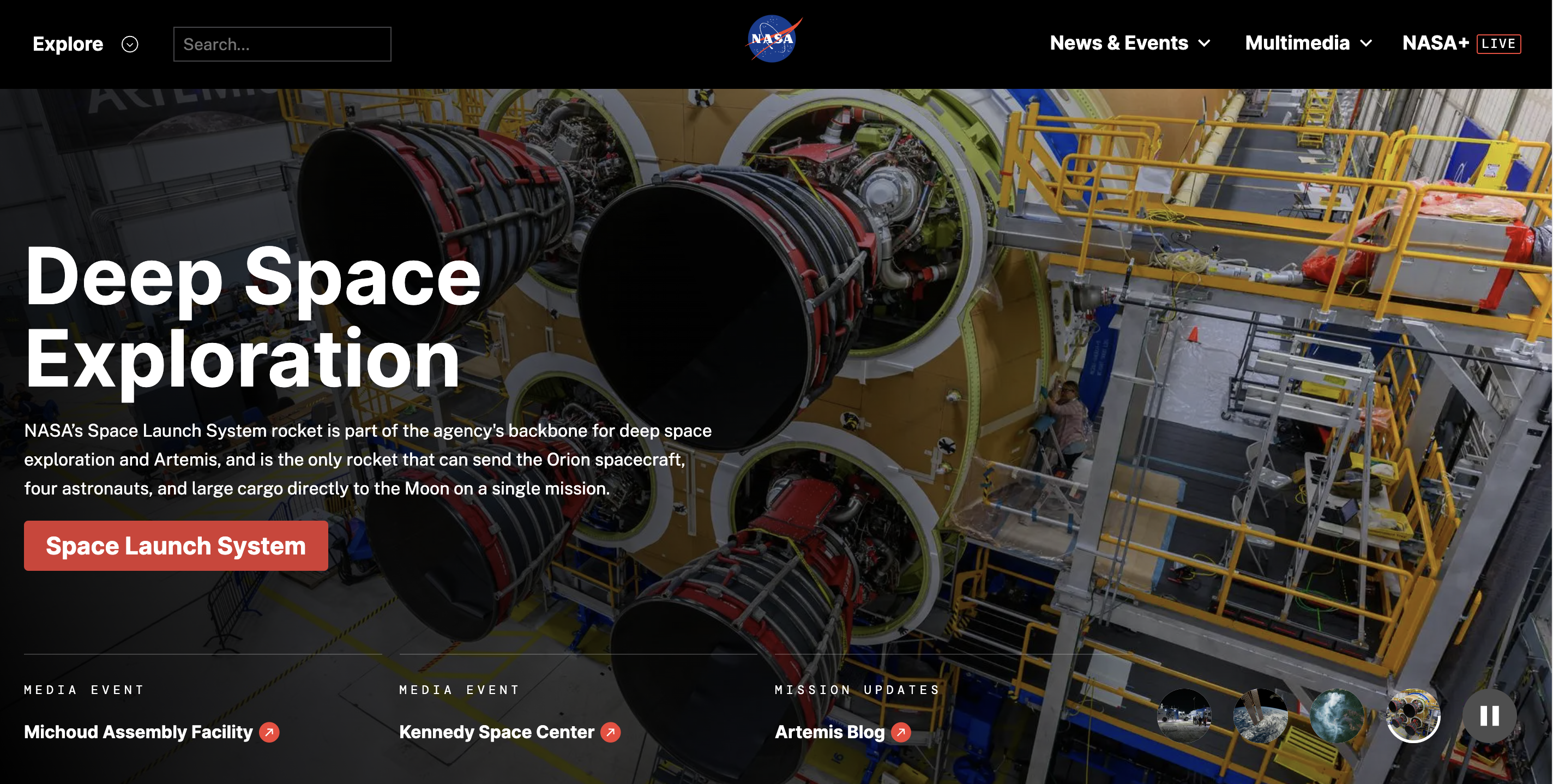Image resolution: width=1553 pixels, height=784 pixels.
Task: Click arrow icon beside Kennedy Space Center
Action: point(610,732)
